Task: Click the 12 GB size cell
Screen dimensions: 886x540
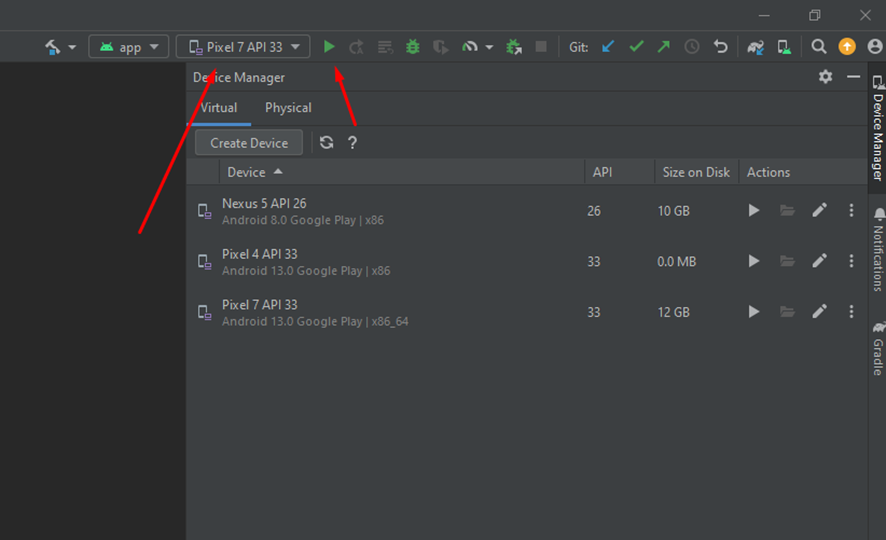Action: click(x=674, y=312)
